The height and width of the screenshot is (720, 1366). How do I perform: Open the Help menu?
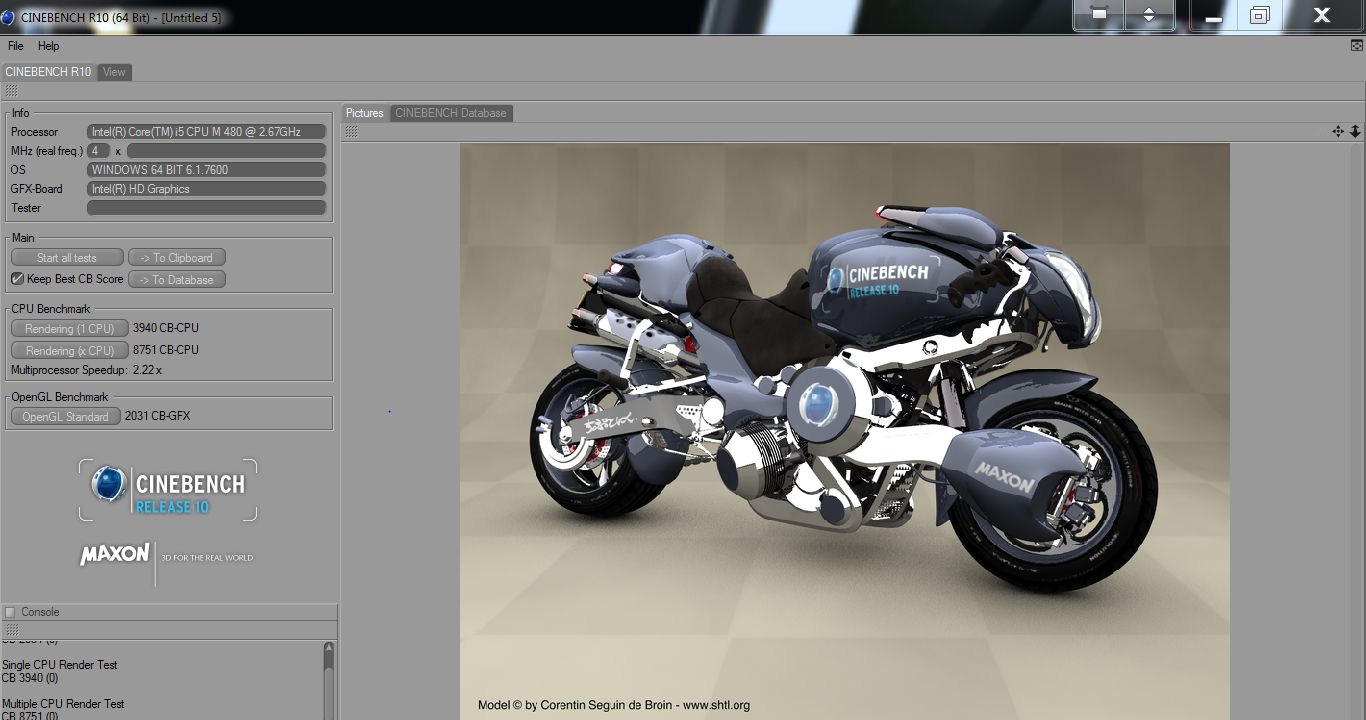tap(49, 46)
